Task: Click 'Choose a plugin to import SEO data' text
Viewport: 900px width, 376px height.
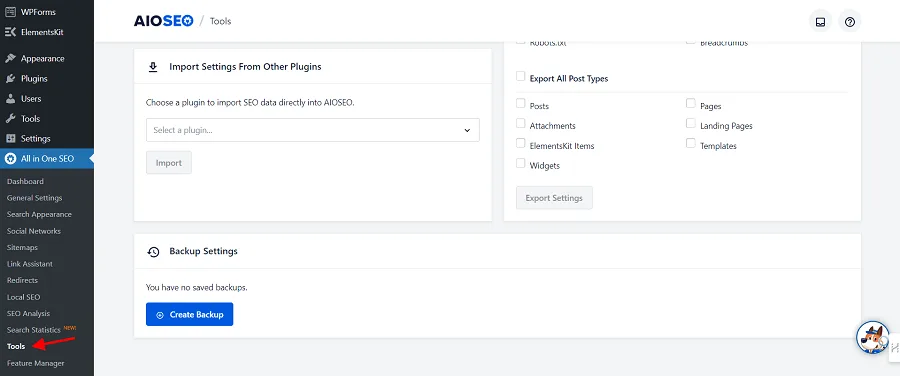Action: click(250, 103)
